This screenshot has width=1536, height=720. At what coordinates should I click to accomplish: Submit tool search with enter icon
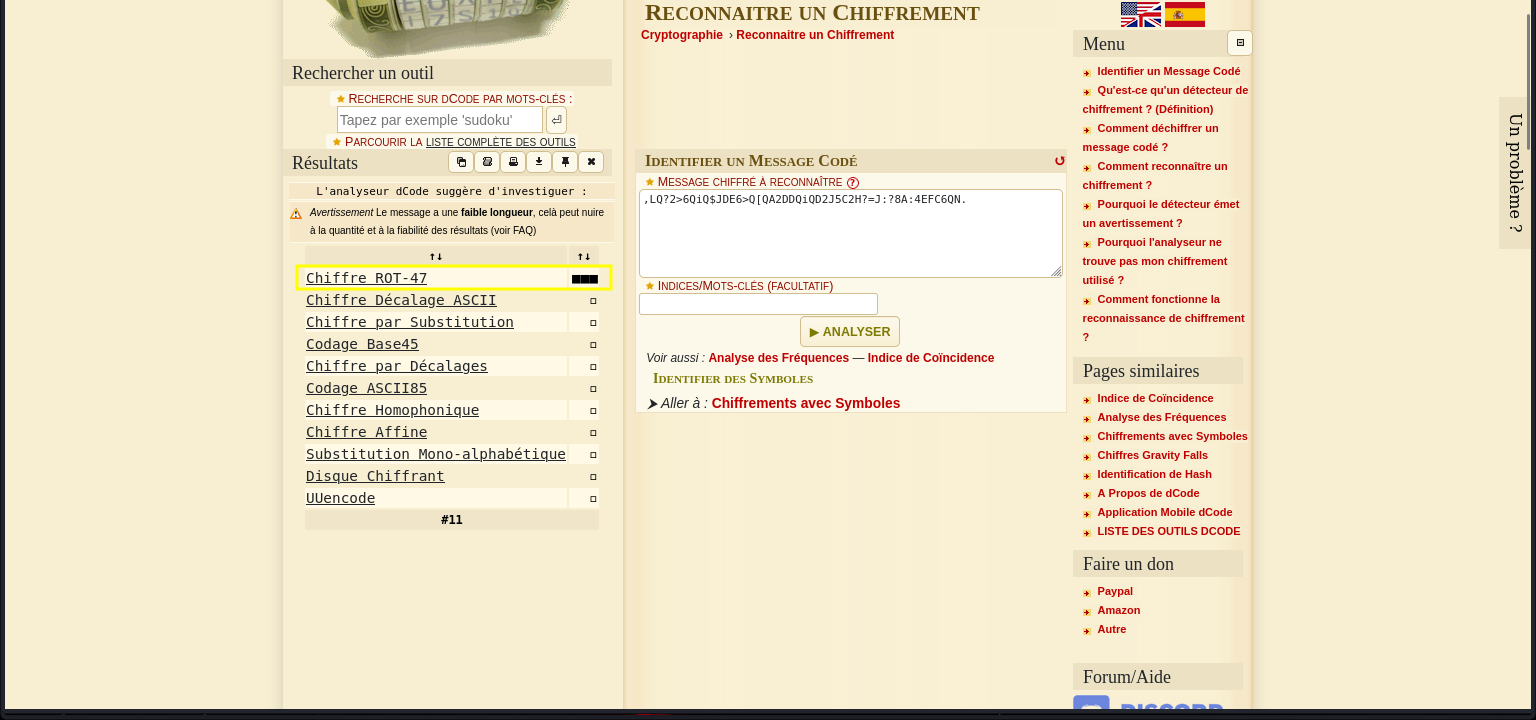pyautogui.click(x=556, y=120)
